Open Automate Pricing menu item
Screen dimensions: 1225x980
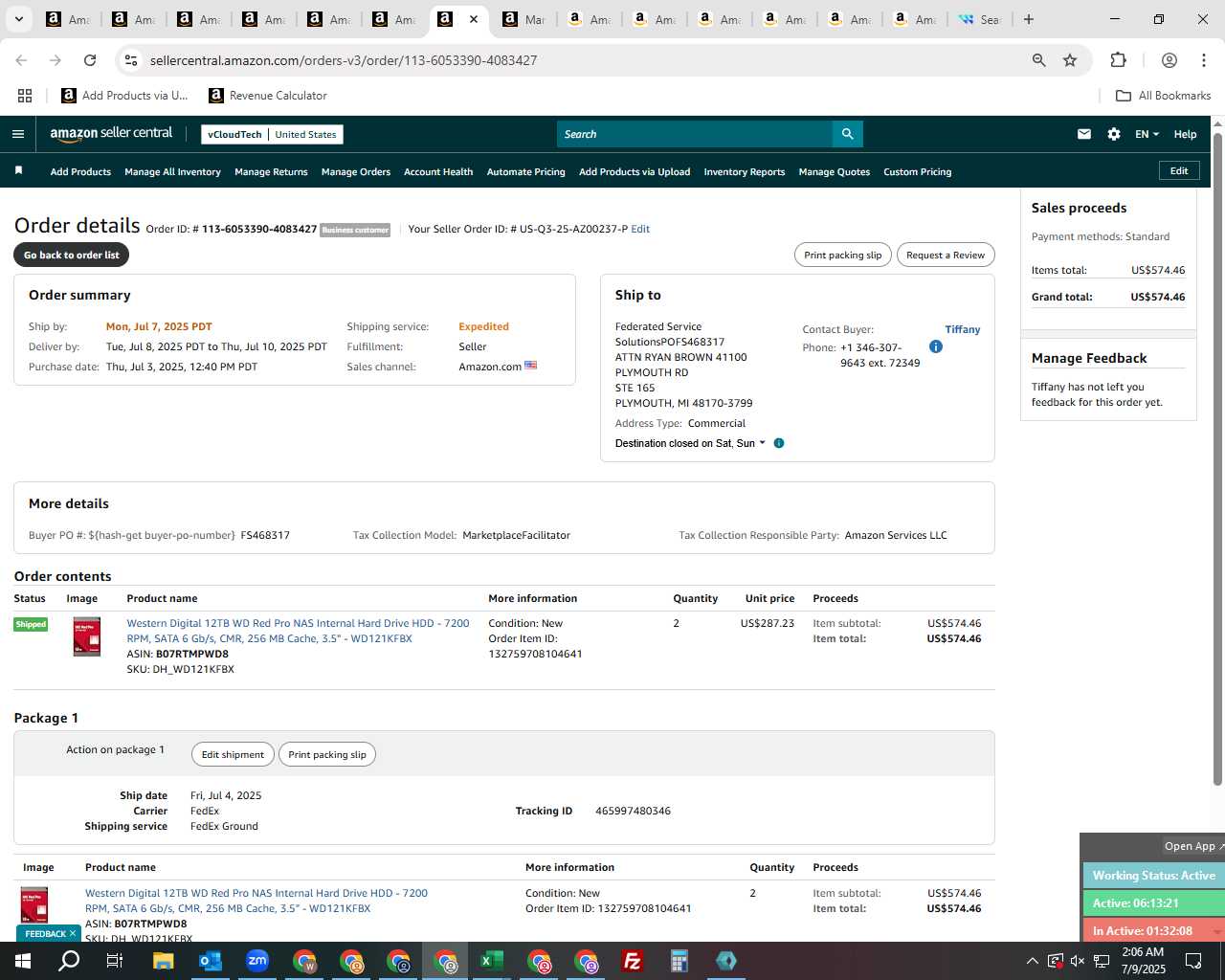pyautogui.click(x=526, y=172)
